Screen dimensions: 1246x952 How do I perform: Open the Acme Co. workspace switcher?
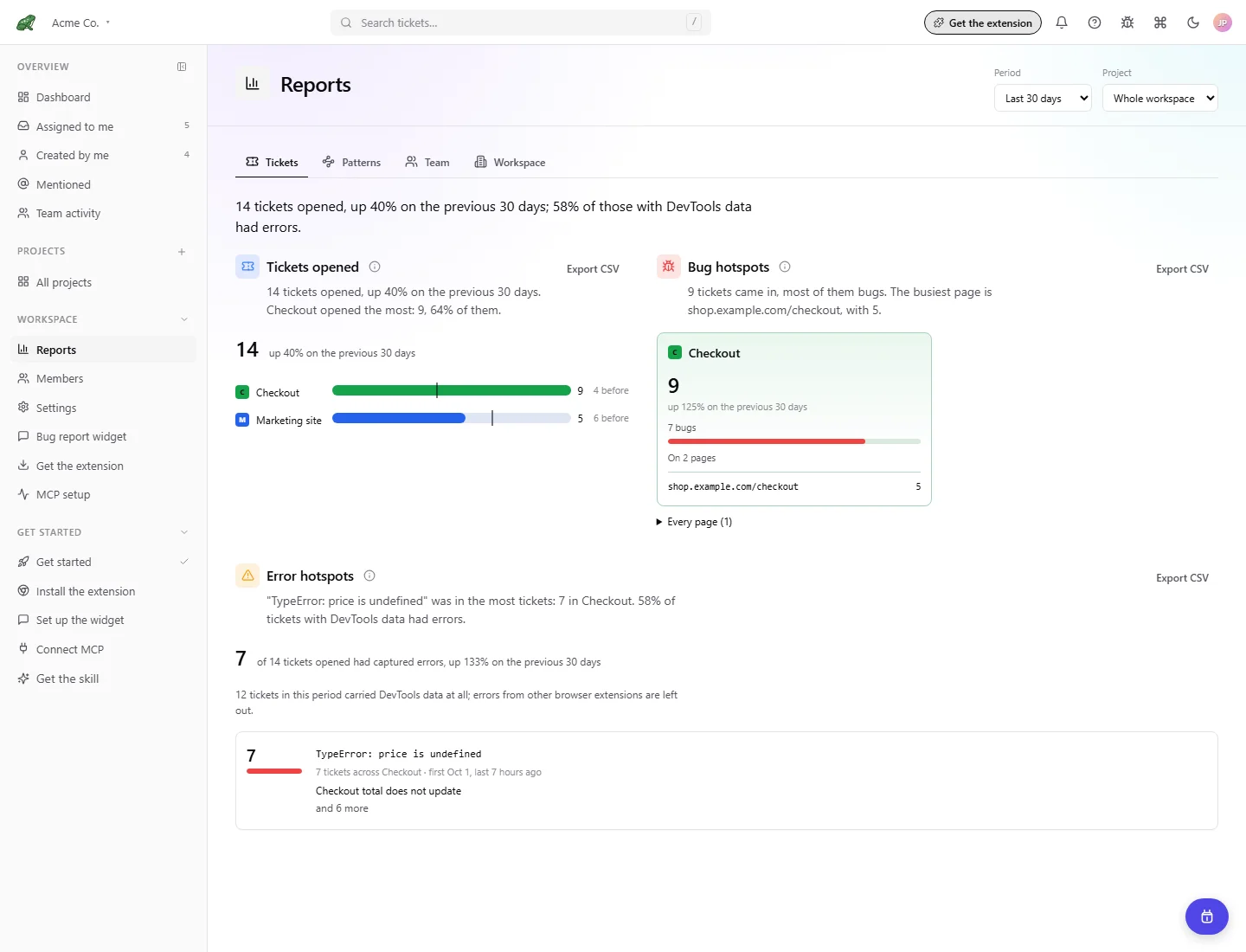coord(80,23)
